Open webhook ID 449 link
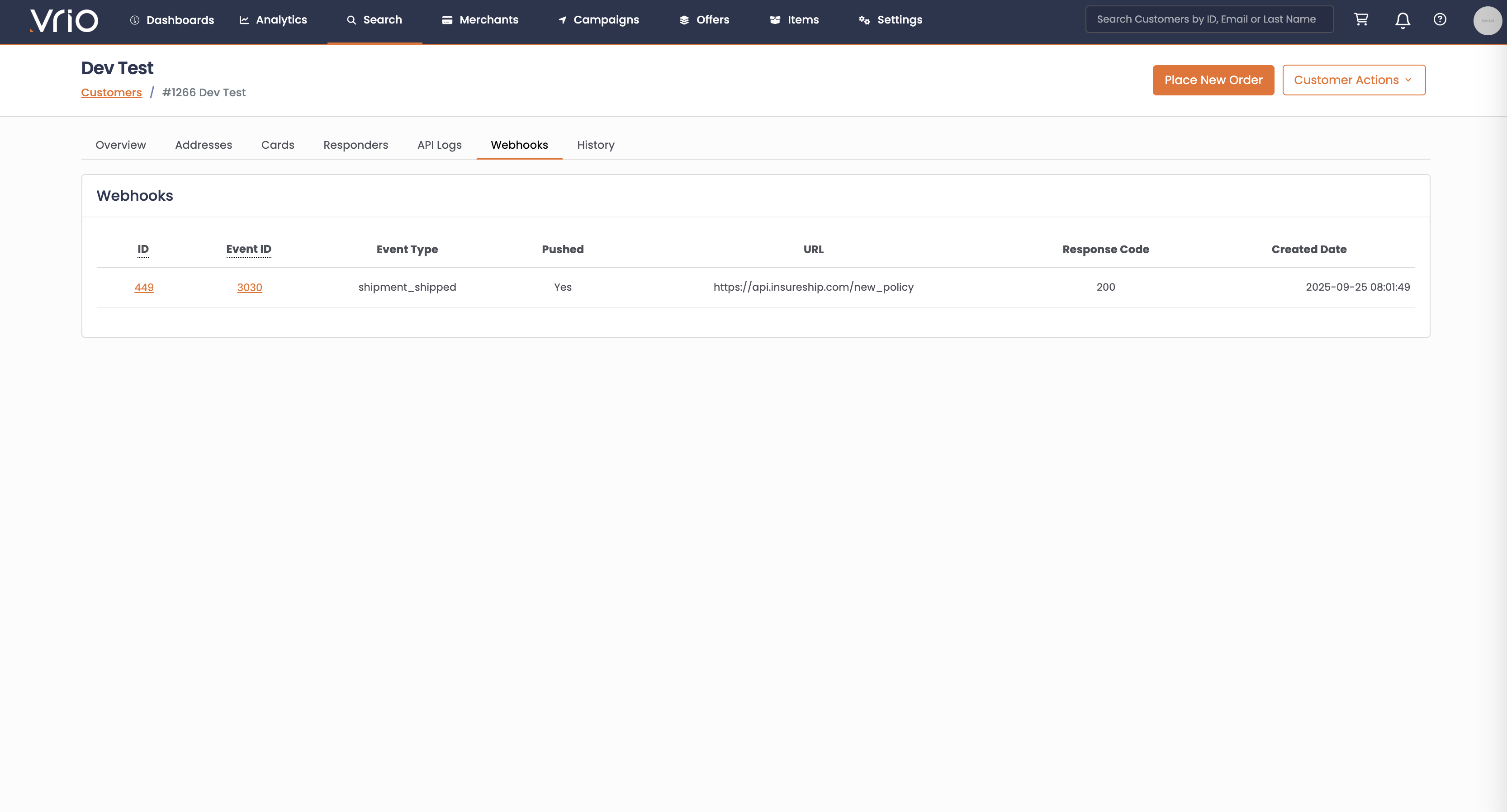This screenshot has width=1507, height=812. pyautogui.click(x=144, y=287)
